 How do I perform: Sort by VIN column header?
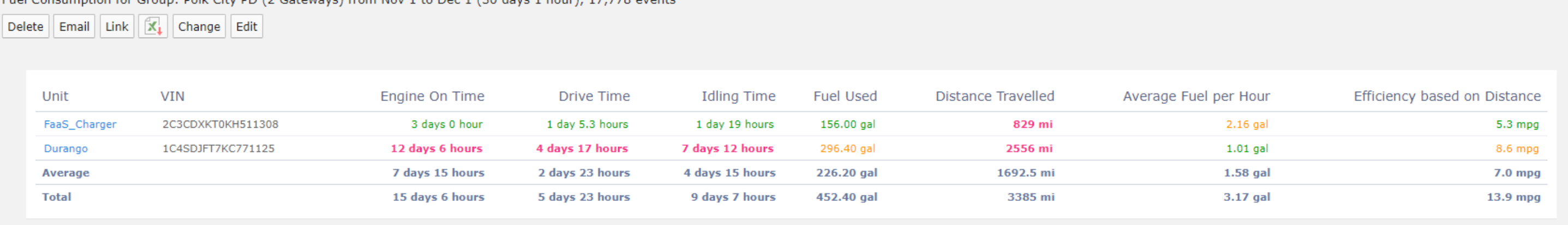172,96
